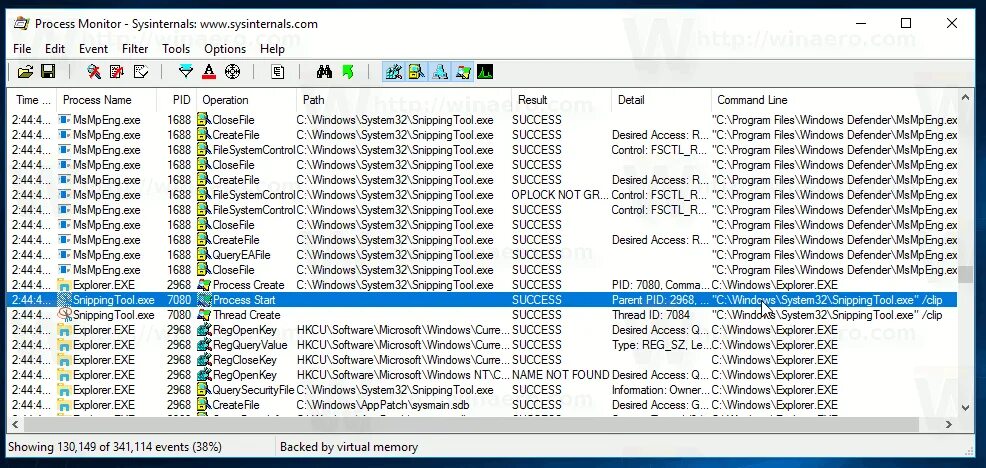
Task: Select the Thread Create operation cell
Action: click(x=246, y=315)
